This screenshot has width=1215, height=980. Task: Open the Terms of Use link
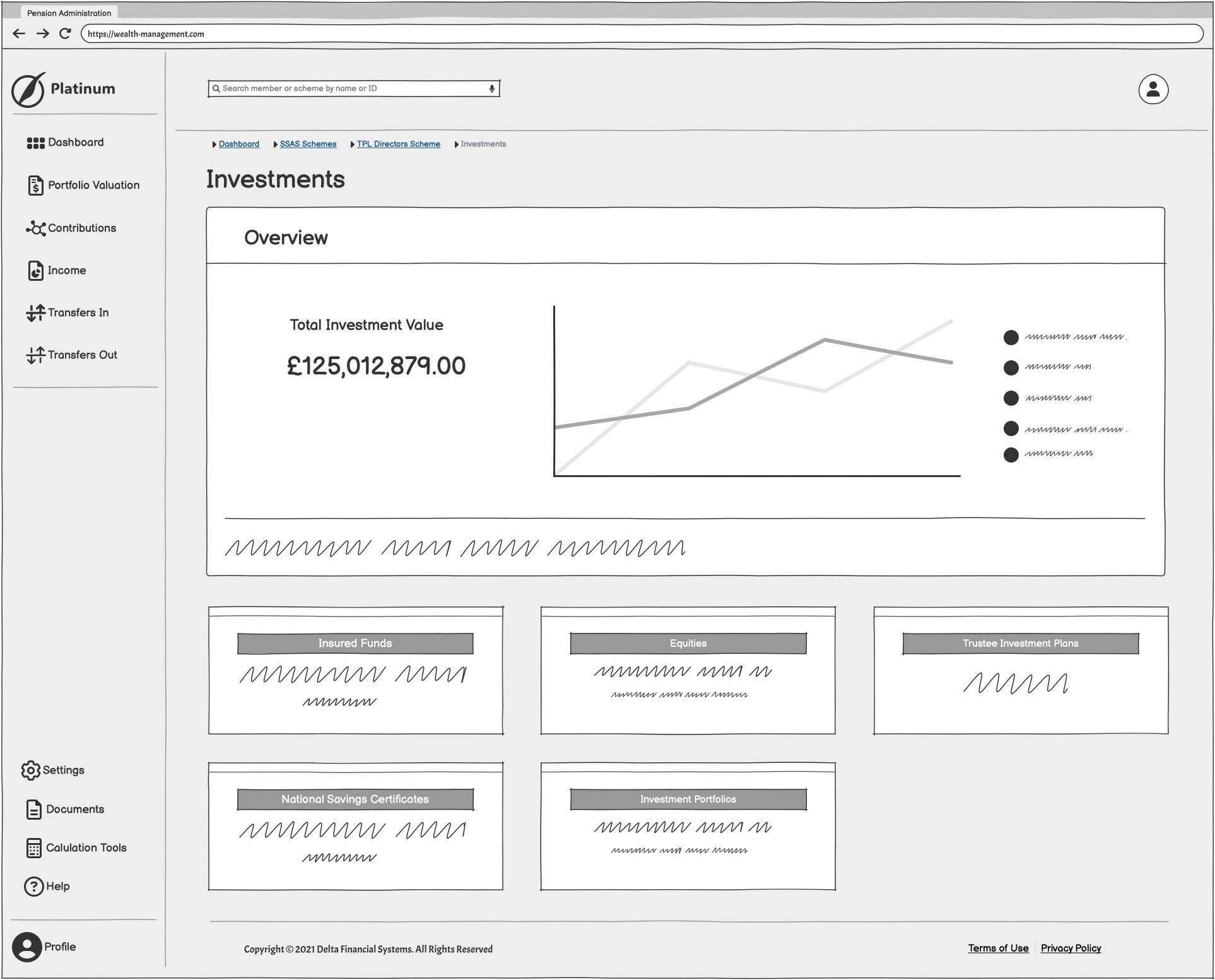998,948
